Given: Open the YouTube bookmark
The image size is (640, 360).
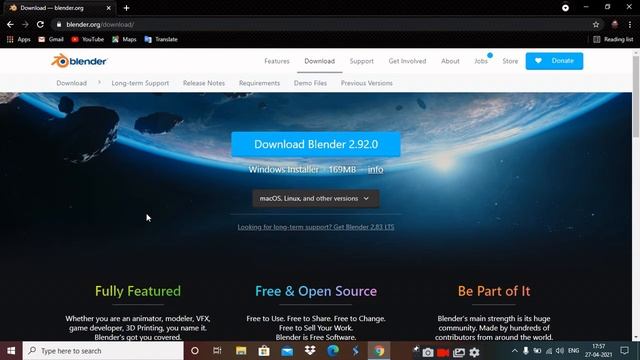Looking at the screenshot, I should [88, 39].
